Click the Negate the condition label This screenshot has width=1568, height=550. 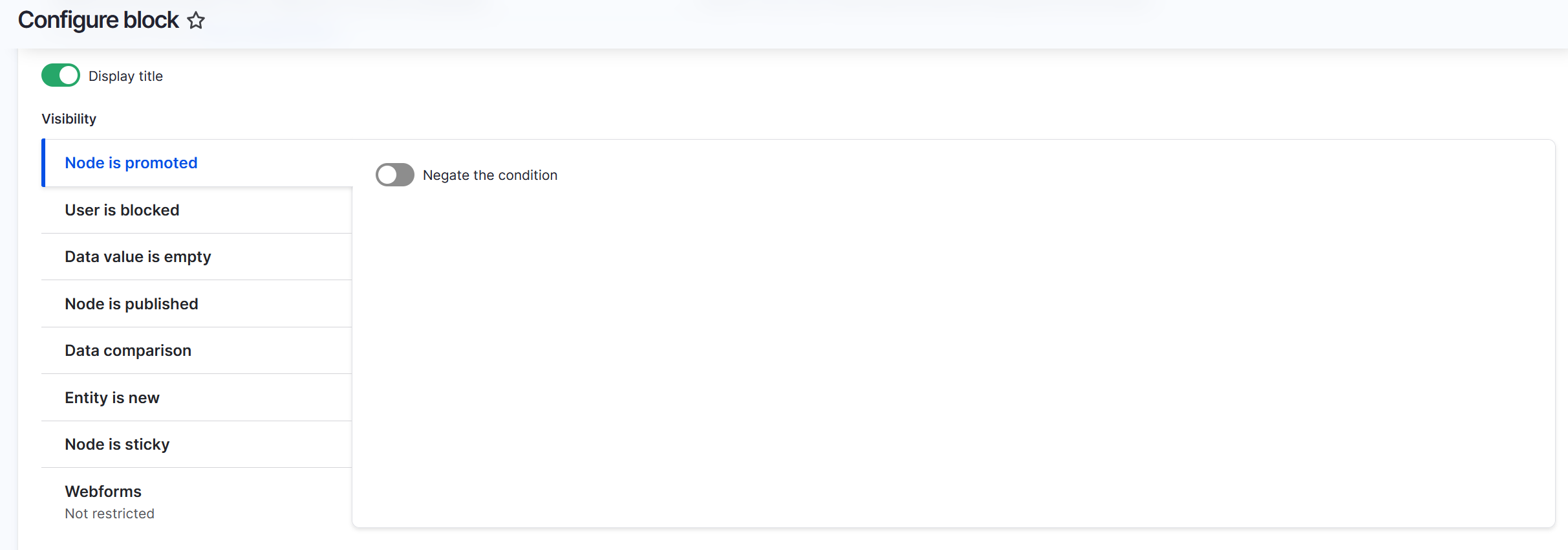(x=489, y=175)
